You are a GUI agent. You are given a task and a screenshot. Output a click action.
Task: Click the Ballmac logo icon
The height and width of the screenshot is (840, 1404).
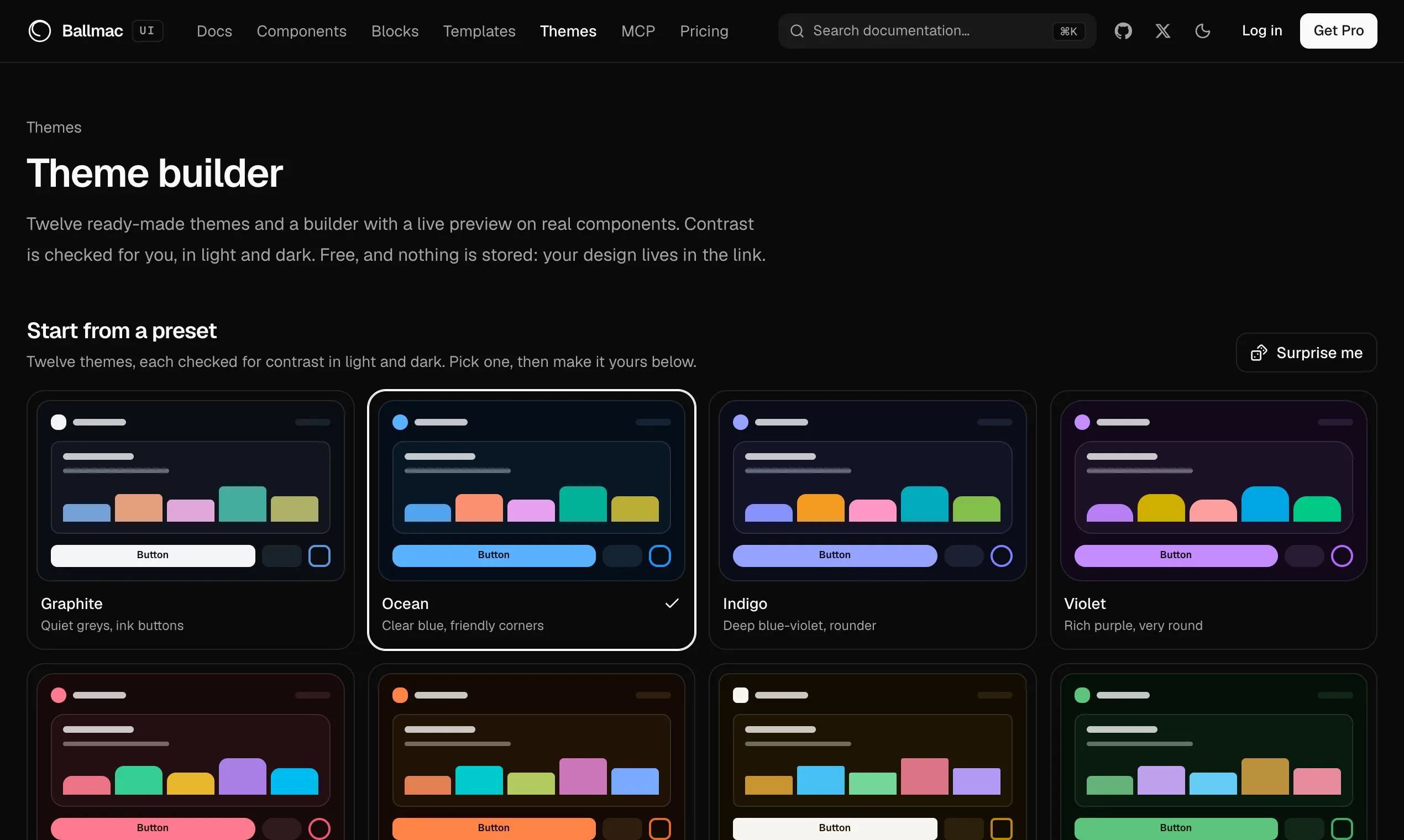(x=40, y=30)
